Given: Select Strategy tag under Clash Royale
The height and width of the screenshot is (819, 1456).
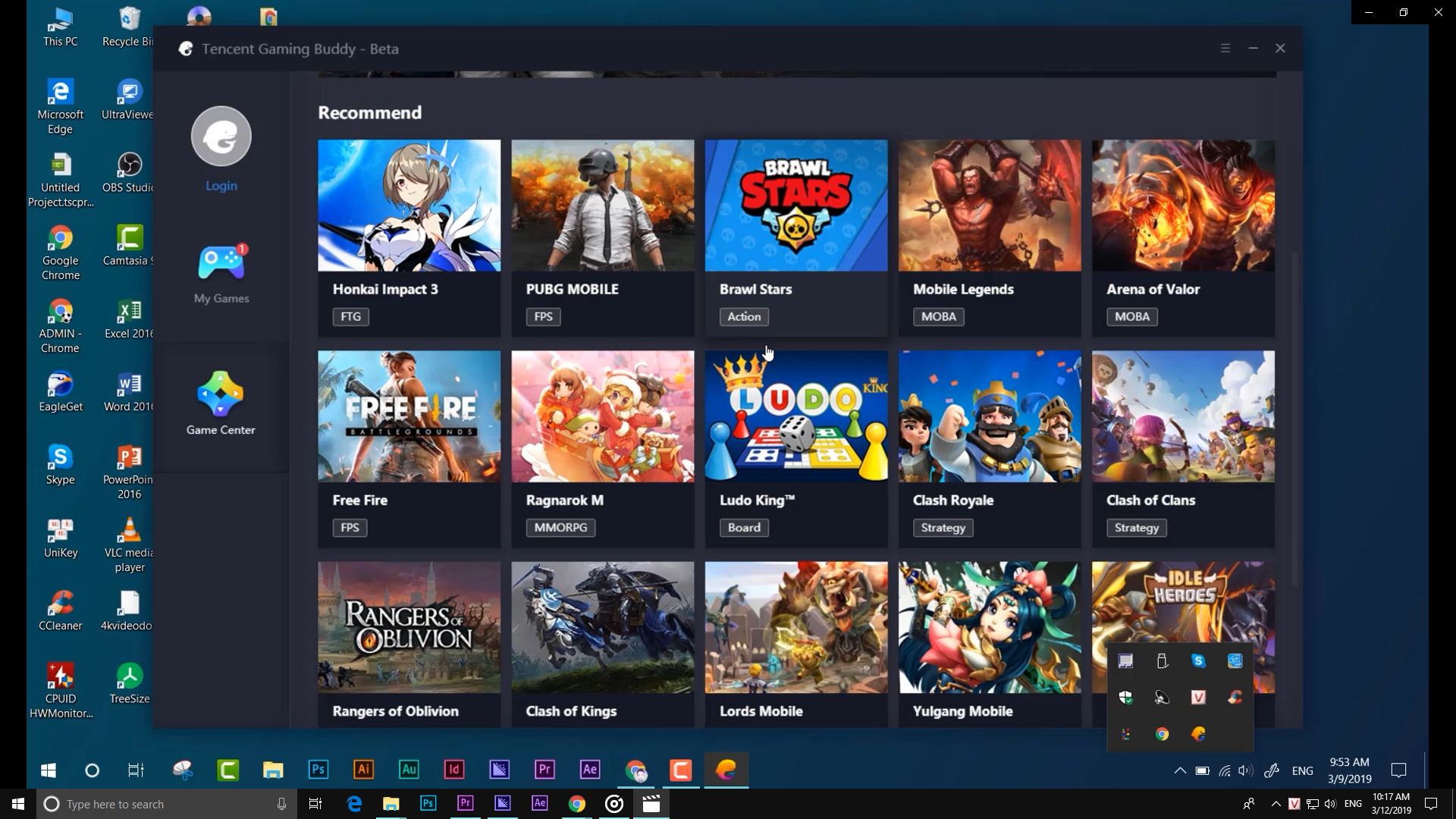Looking at the screenshot, I should point(943,527).
